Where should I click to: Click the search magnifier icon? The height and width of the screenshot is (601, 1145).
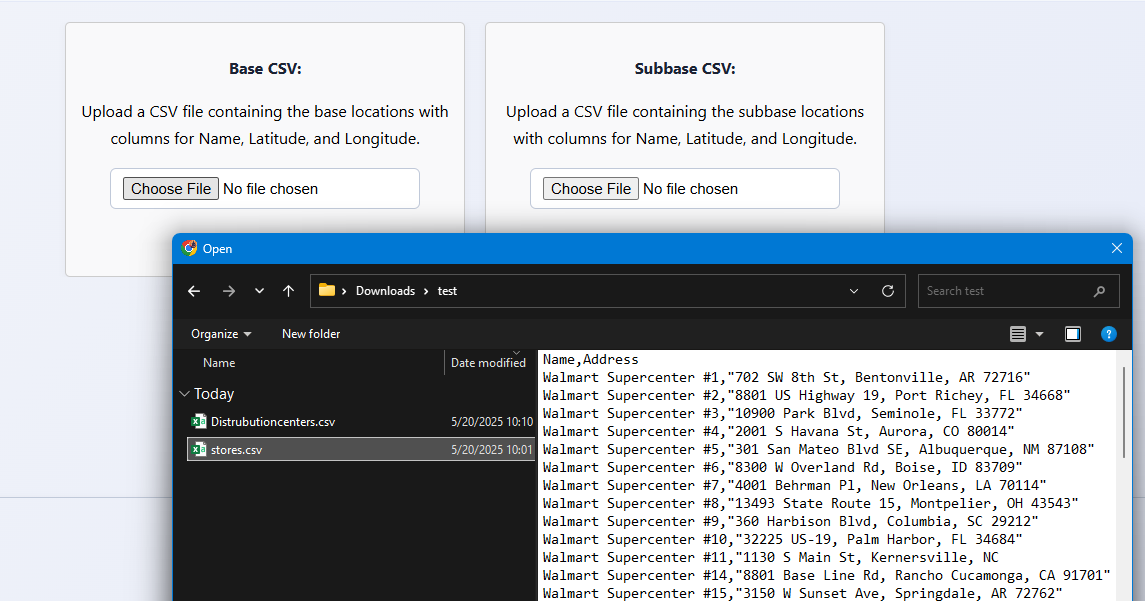point(1100,291)
